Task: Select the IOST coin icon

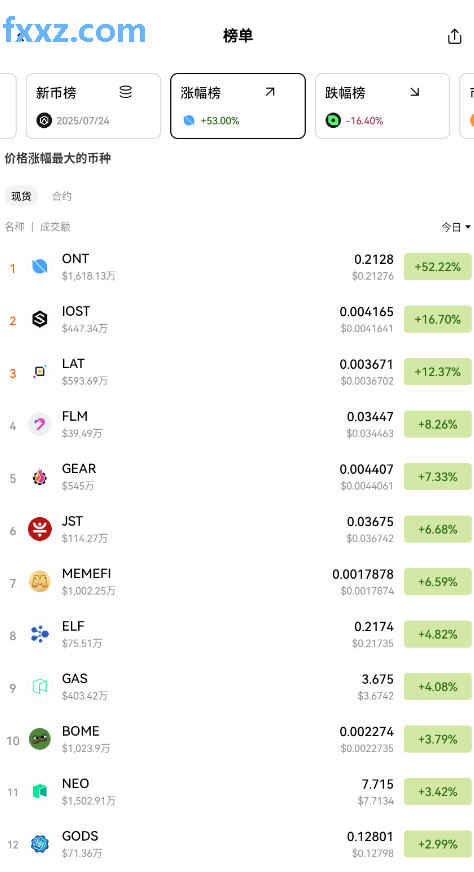Action: [40, 319]
